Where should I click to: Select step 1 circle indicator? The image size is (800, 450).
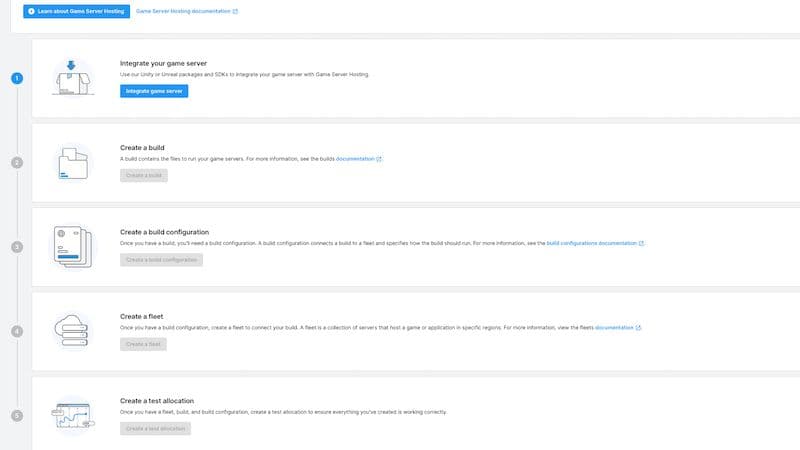click(x=17, y=78)
